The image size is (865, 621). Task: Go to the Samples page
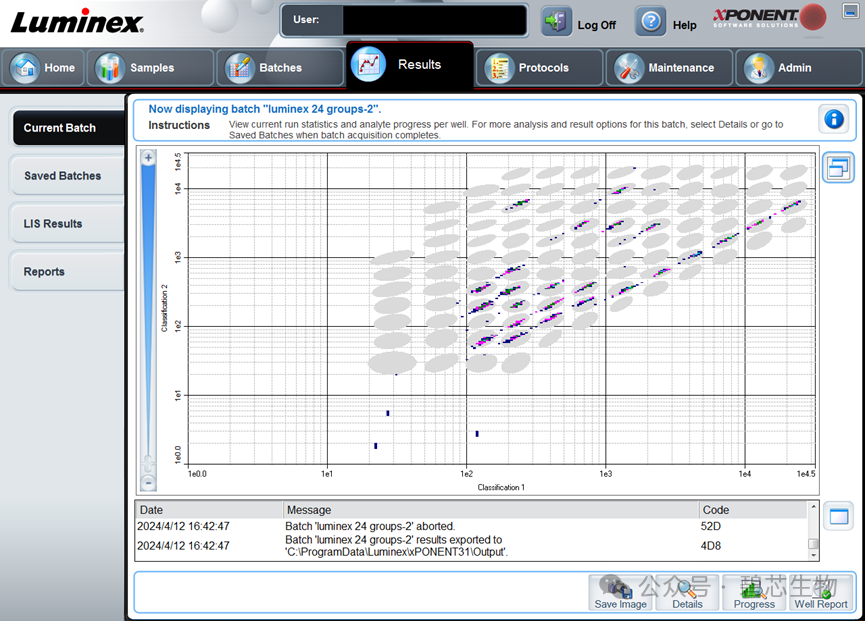click(150, 68)
